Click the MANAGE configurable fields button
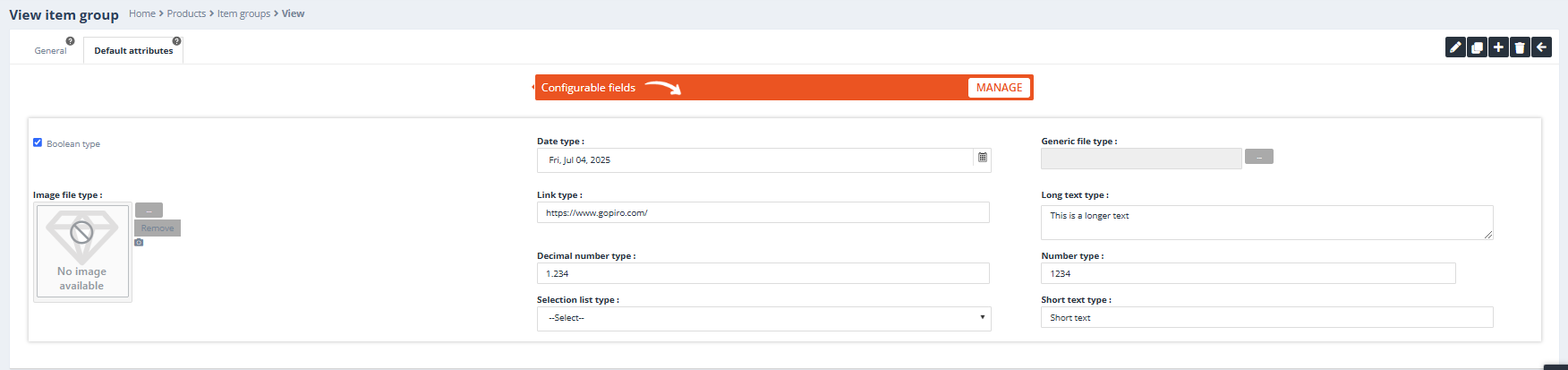The width and height of the screenshot is (1568, 370). [x=999, y=88]
